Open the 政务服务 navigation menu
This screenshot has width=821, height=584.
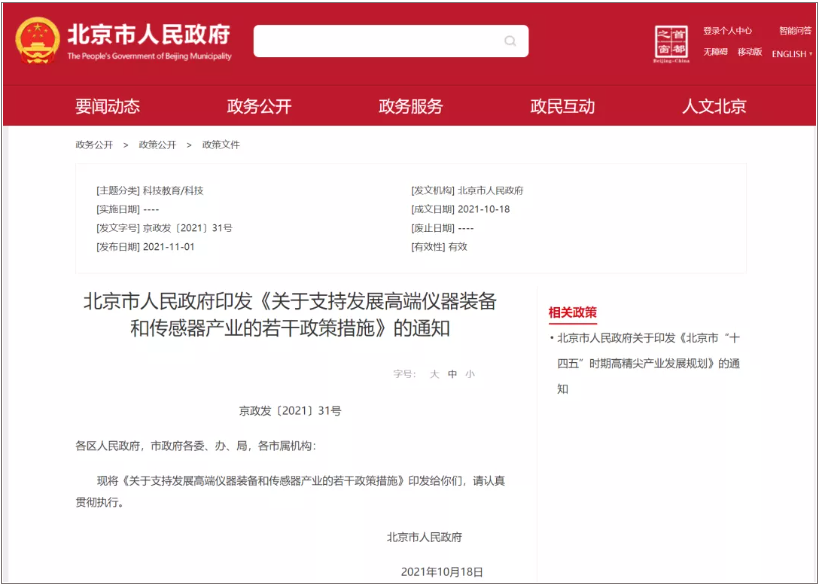(x=410, y=107)
